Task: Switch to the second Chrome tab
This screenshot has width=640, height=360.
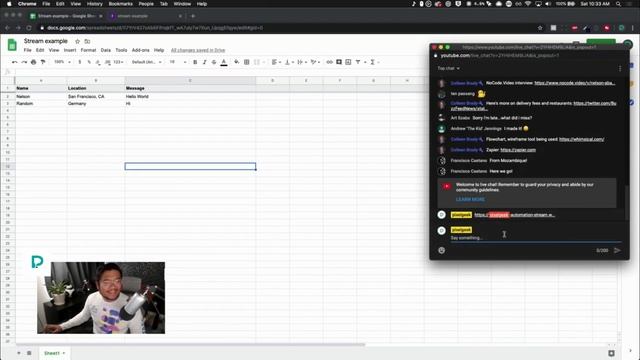Action: pos(144,16)
